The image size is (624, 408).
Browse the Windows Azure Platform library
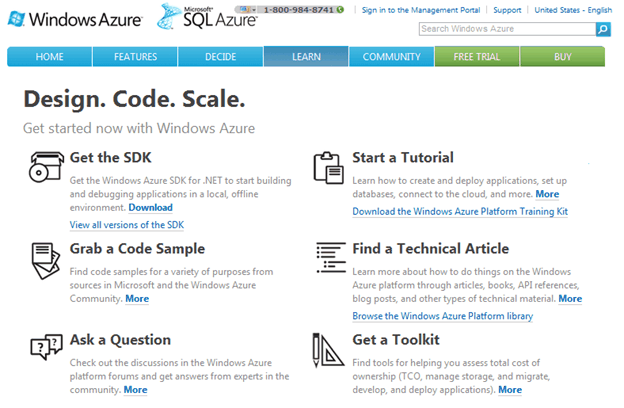pyautogui.click(x=443, y=316)
